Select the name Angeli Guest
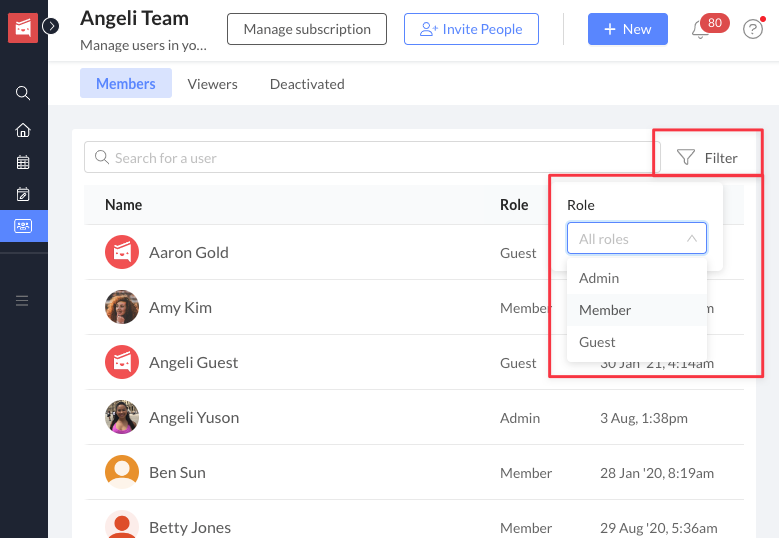Viewport: 779px width, 538px height. pyautogui.click(x=194, y=363)
